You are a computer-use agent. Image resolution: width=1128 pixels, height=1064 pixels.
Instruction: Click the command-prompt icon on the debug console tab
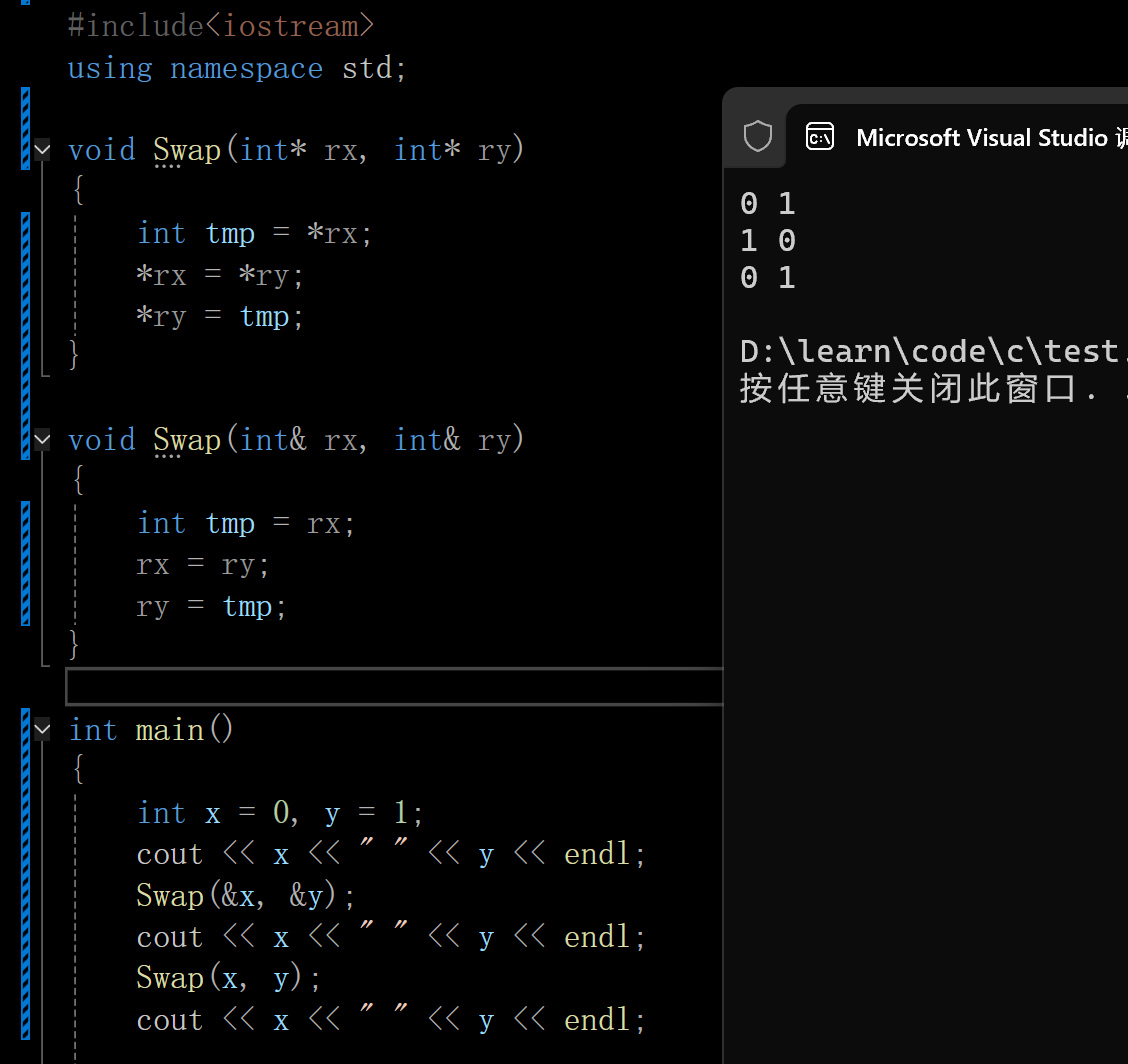coord(820,137)
